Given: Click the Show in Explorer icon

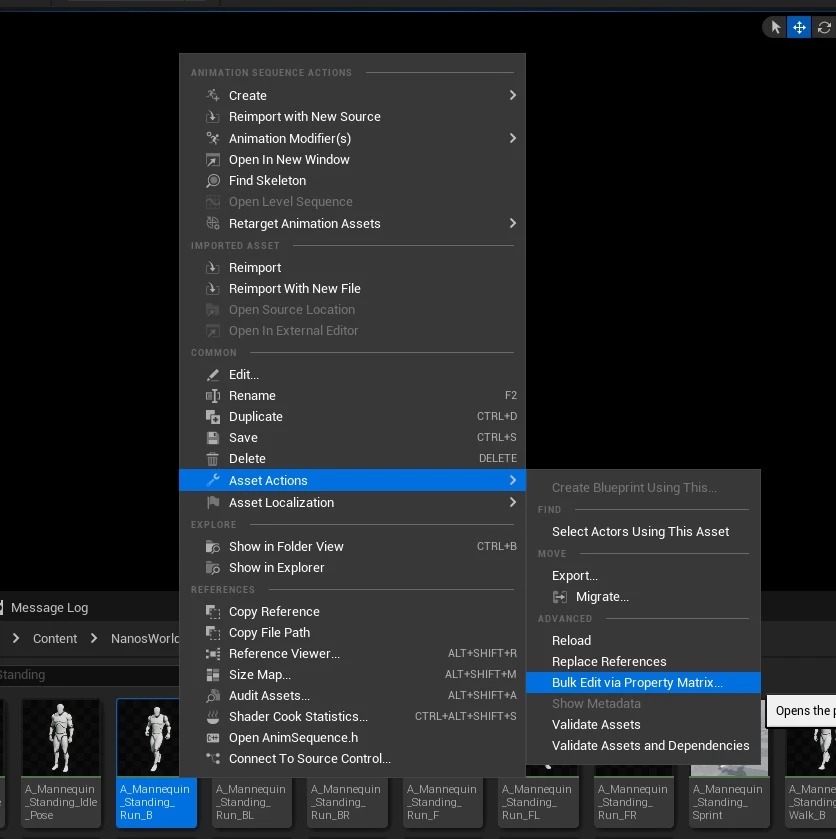Looking at the screenshot, I should point(213,568).
